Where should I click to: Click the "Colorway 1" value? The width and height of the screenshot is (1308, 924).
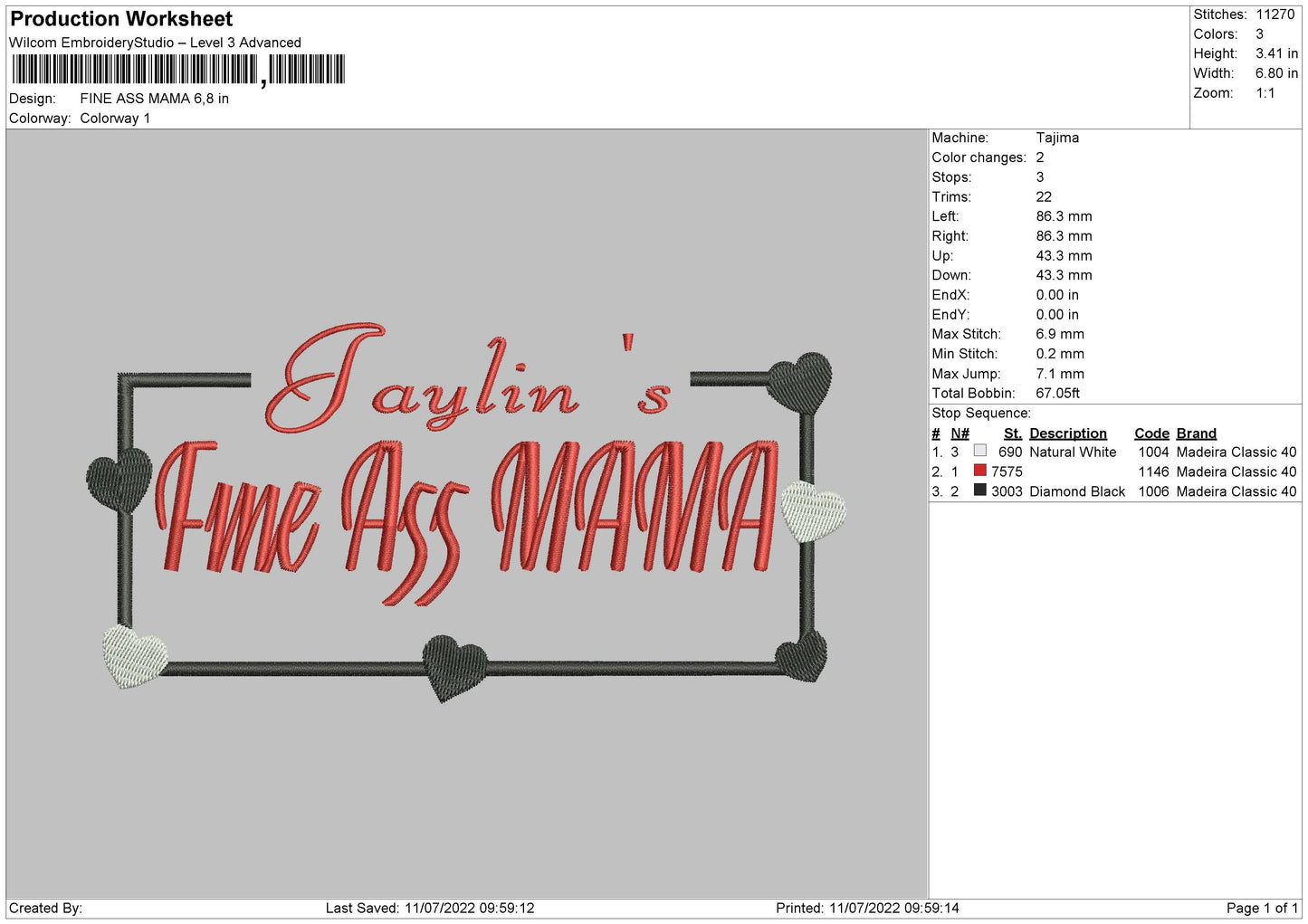[115, 119]
